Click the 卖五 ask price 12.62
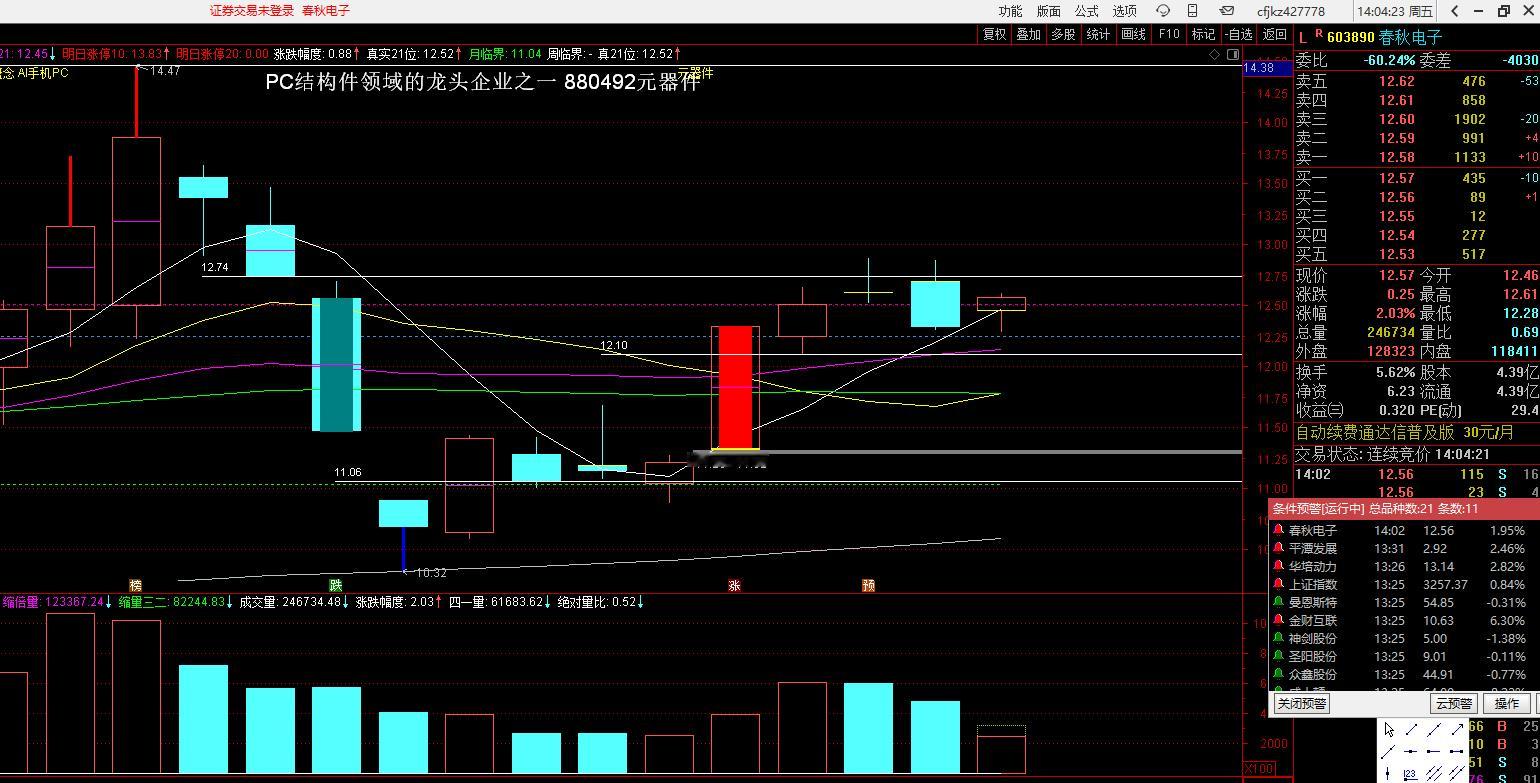 pyautogui.click(x=1397, y=81)
